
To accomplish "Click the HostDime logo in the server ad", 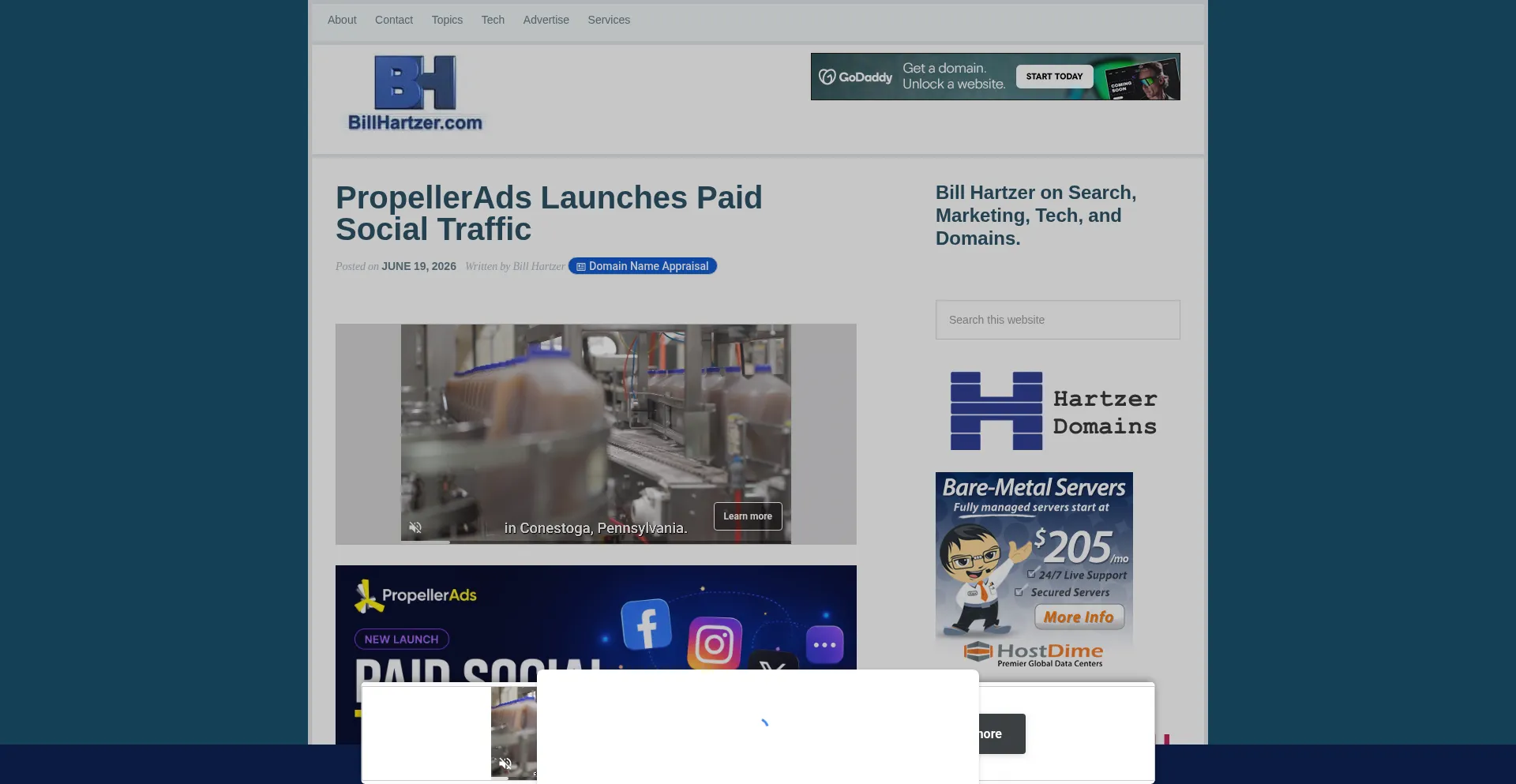I will tap(1034, 654).
